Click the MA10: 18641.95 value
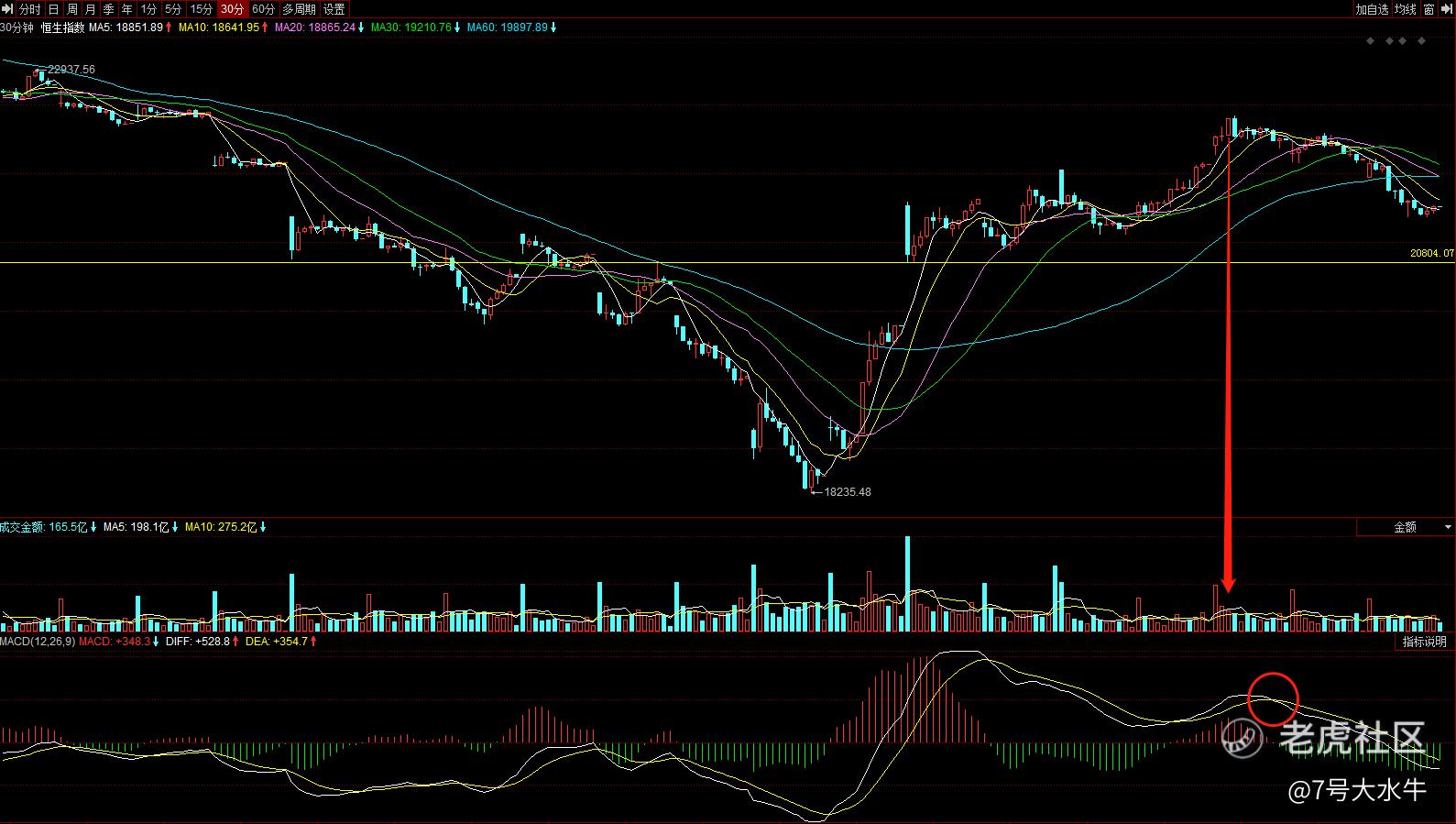 coord(219,27)
